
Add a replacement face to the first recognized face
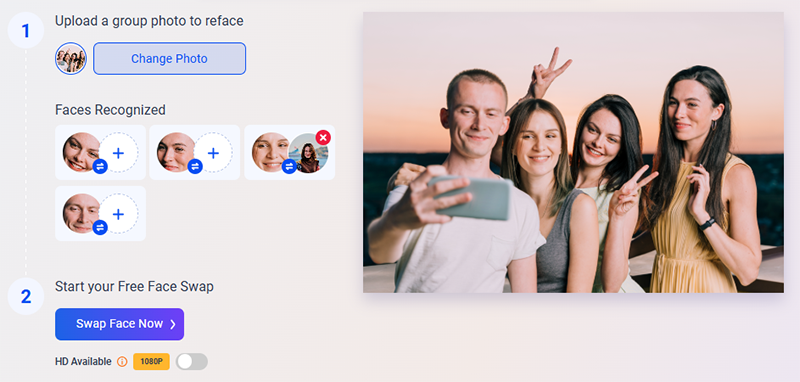pyautogui.click(x=118, y=152)
